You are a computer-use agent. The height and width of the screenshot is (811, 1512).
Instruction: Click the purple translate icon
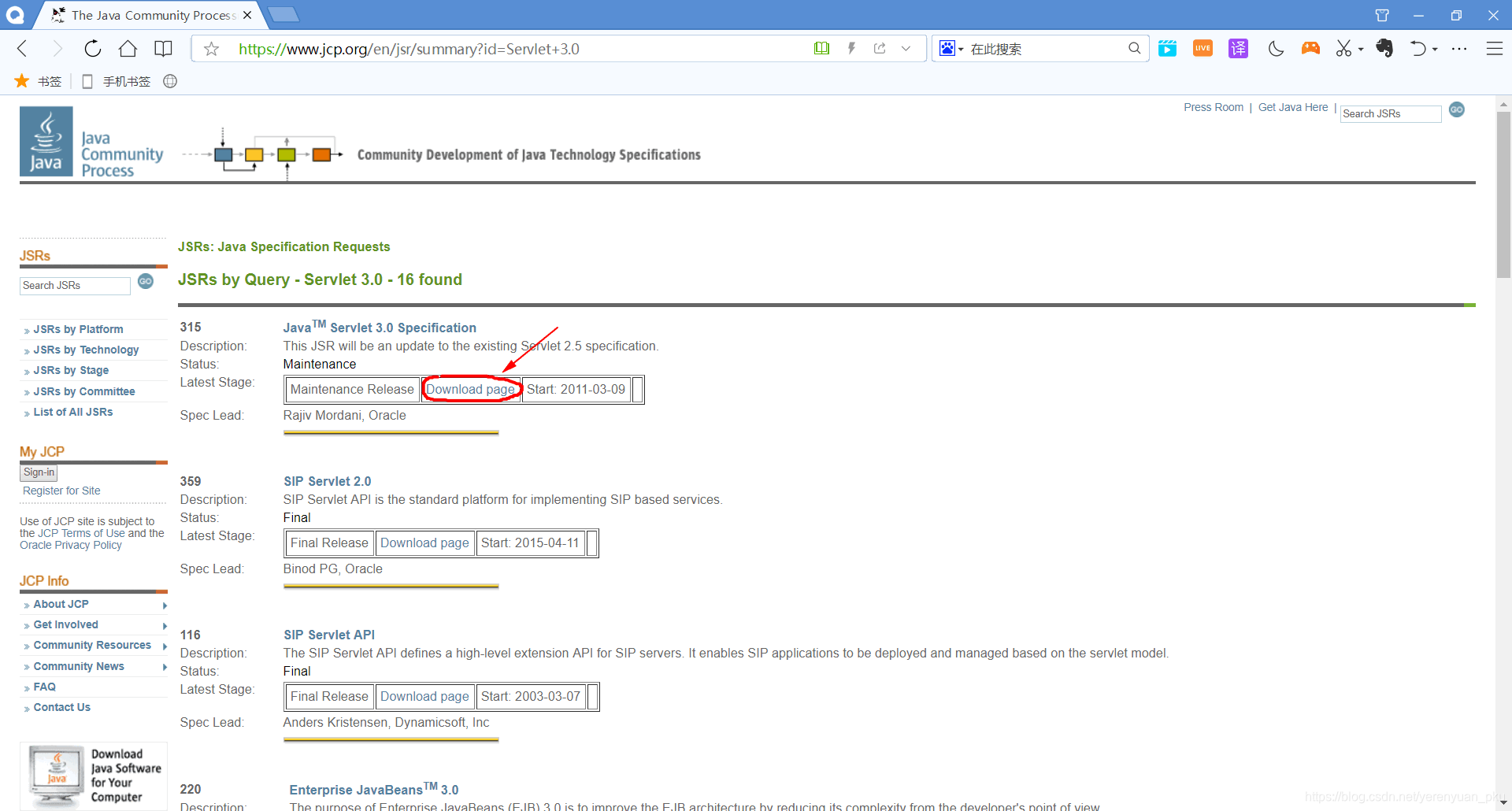pyautogui.click(x=1238, y=49)
